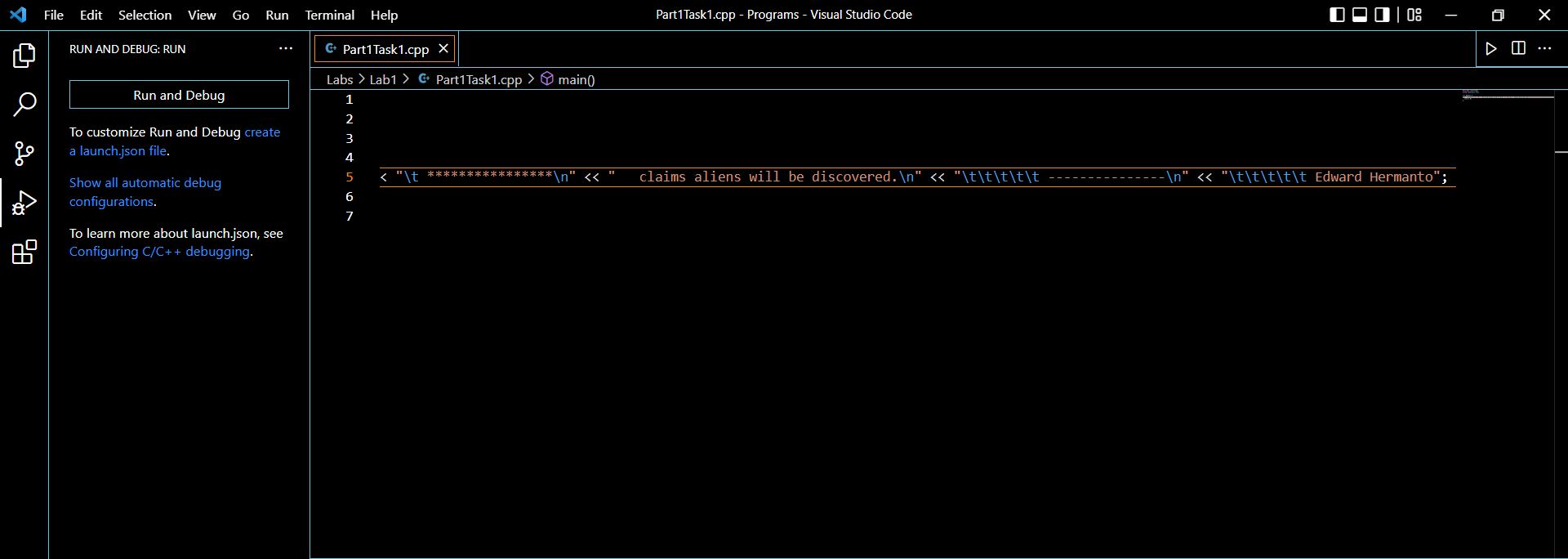Click line number 7 in gutter

pos(350,217)
